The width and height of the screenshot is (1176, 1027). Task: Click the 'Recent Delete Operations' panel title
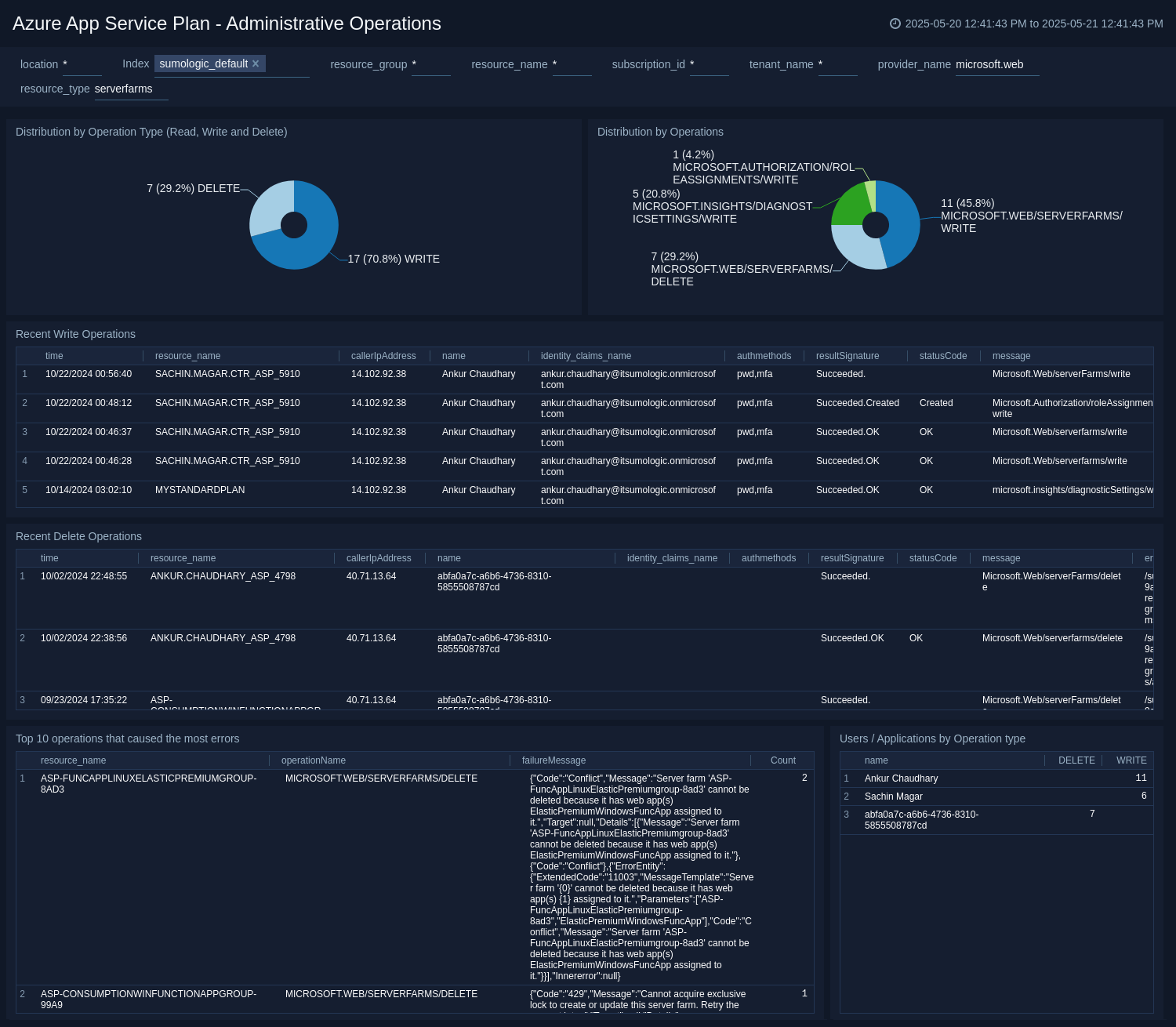click(x=78, y=536)
